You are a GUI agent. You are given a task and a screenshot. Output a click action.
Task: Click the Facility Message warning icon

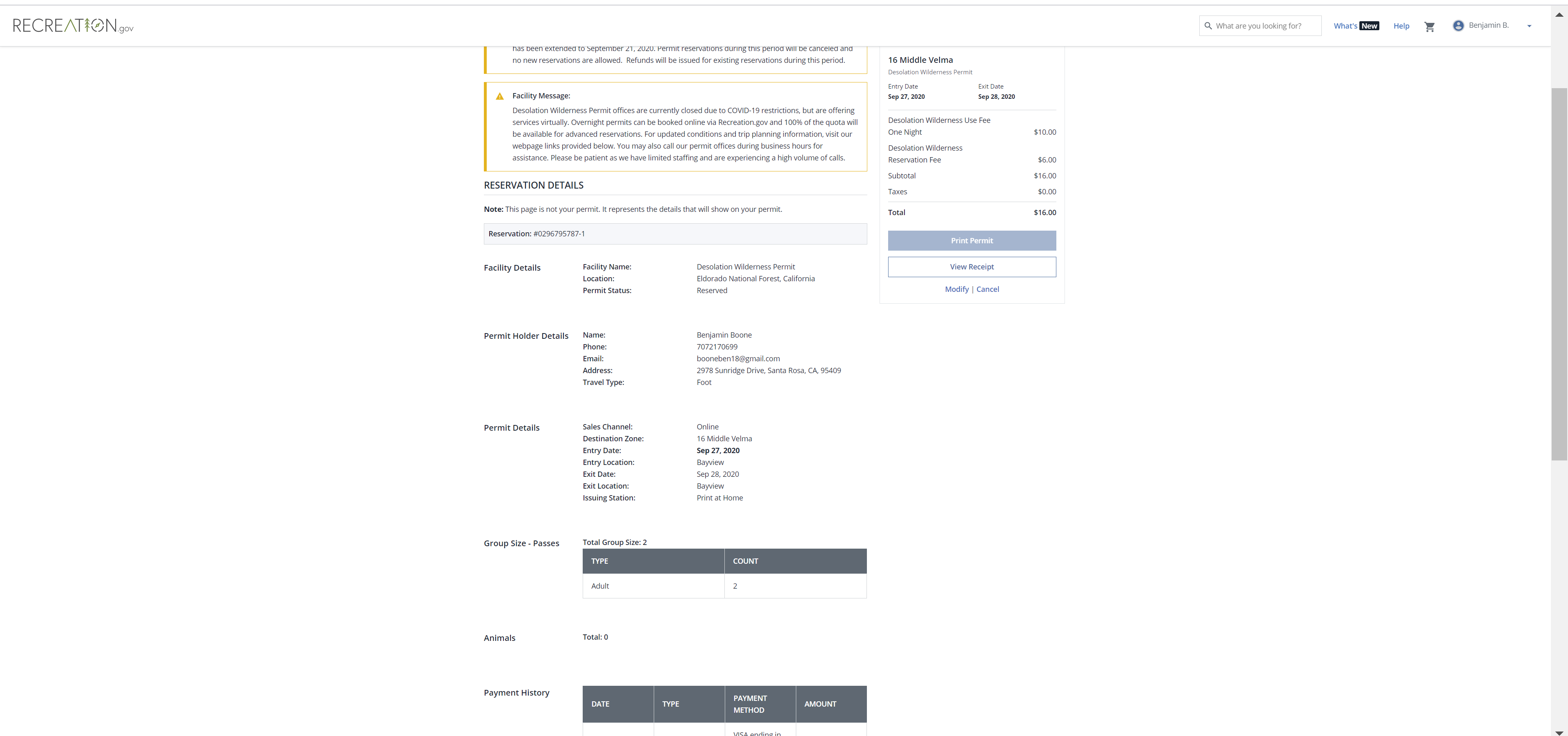[x=500, y=96]
